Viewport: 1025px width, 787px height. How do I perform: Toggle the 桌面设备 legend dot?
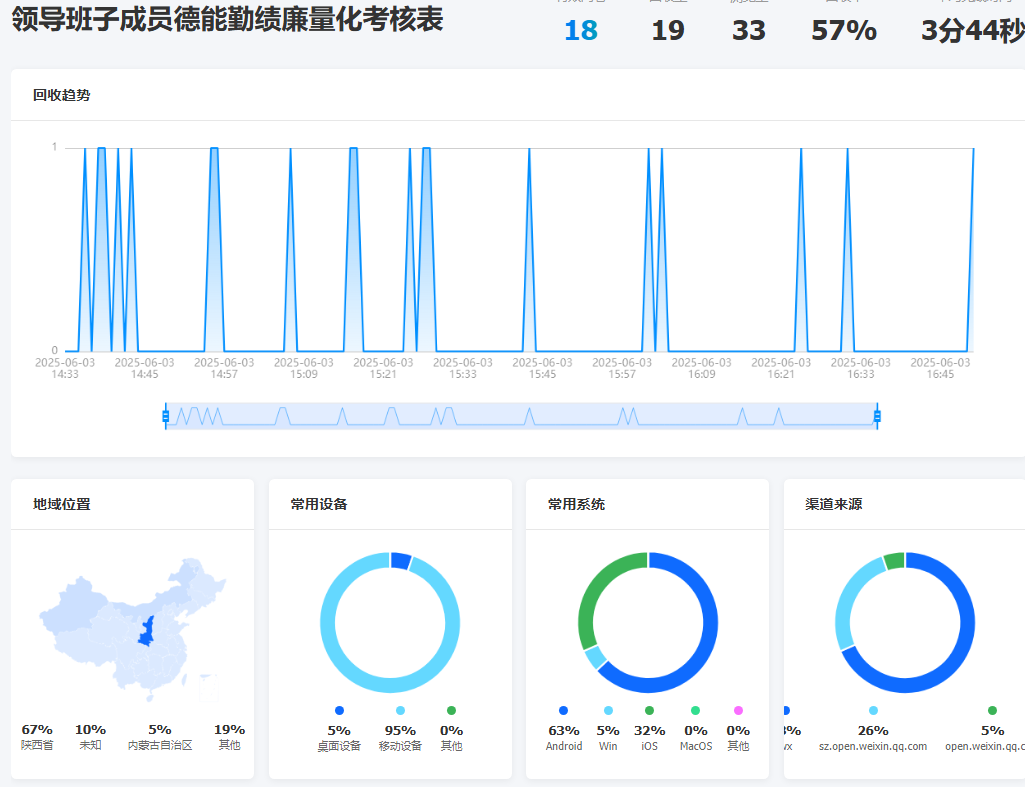[x=339, y=711]
